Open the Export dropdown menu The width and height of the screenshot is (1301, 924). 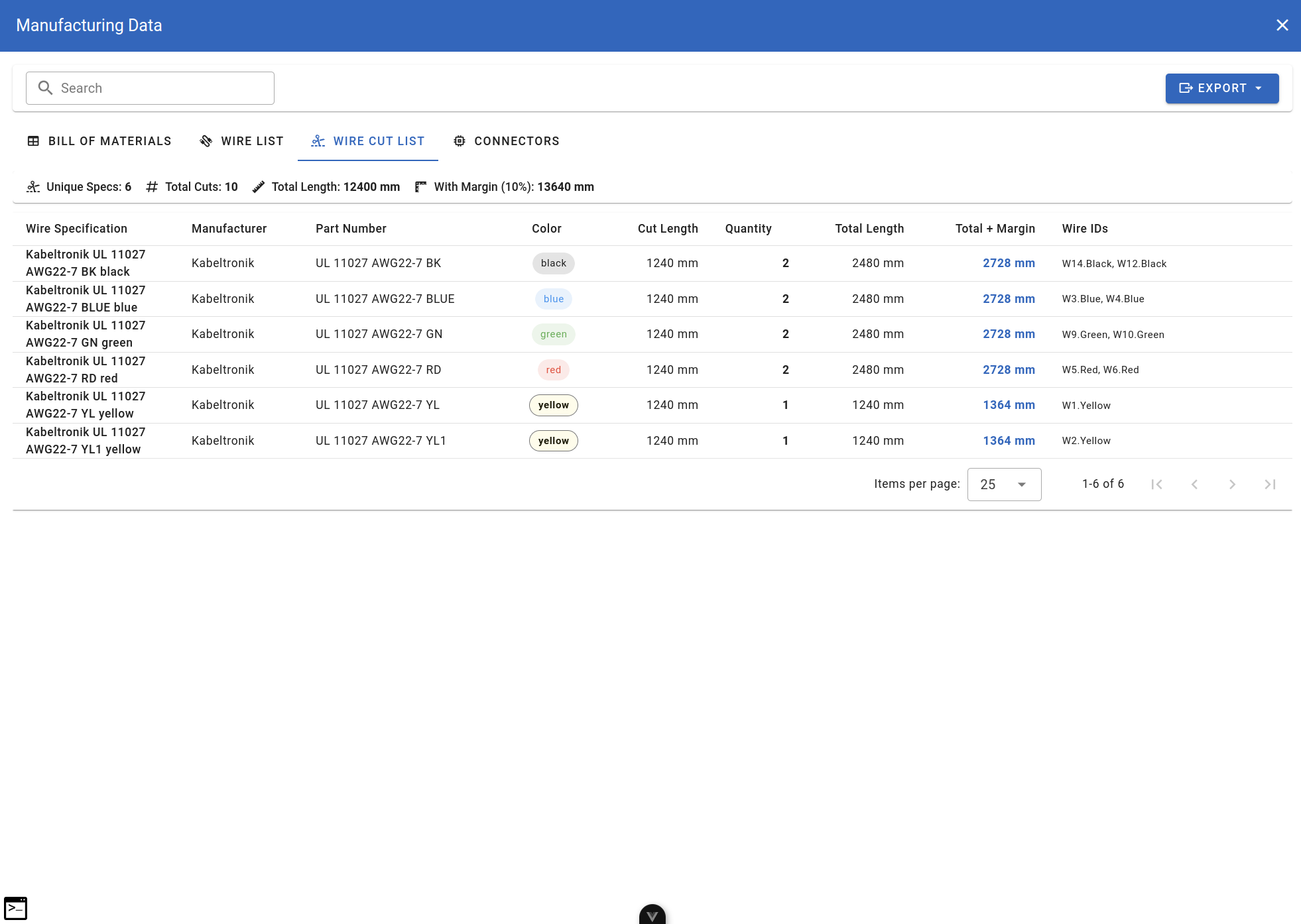[x=1221, y=88]
